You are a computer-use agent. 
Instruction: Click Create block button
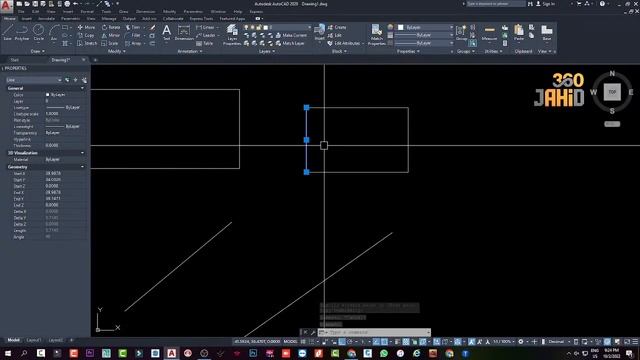337,27
